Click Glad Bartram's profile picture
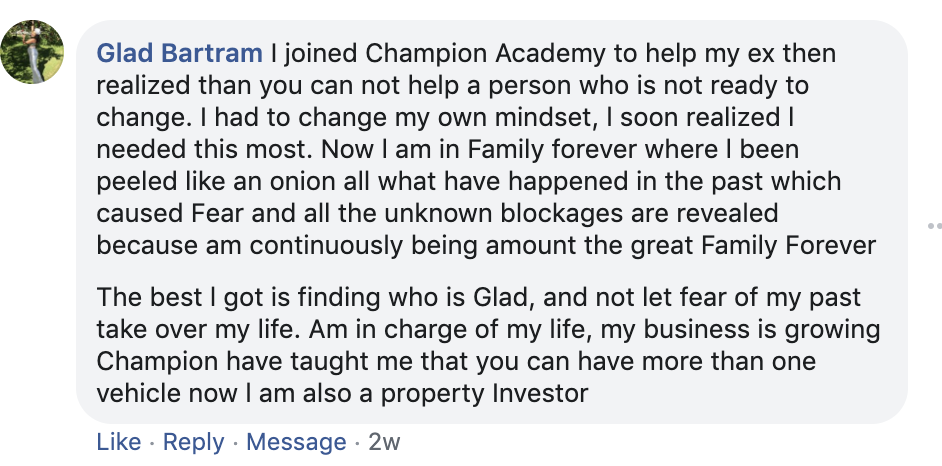Screen dimensions: 942x466 pos(33,52)
